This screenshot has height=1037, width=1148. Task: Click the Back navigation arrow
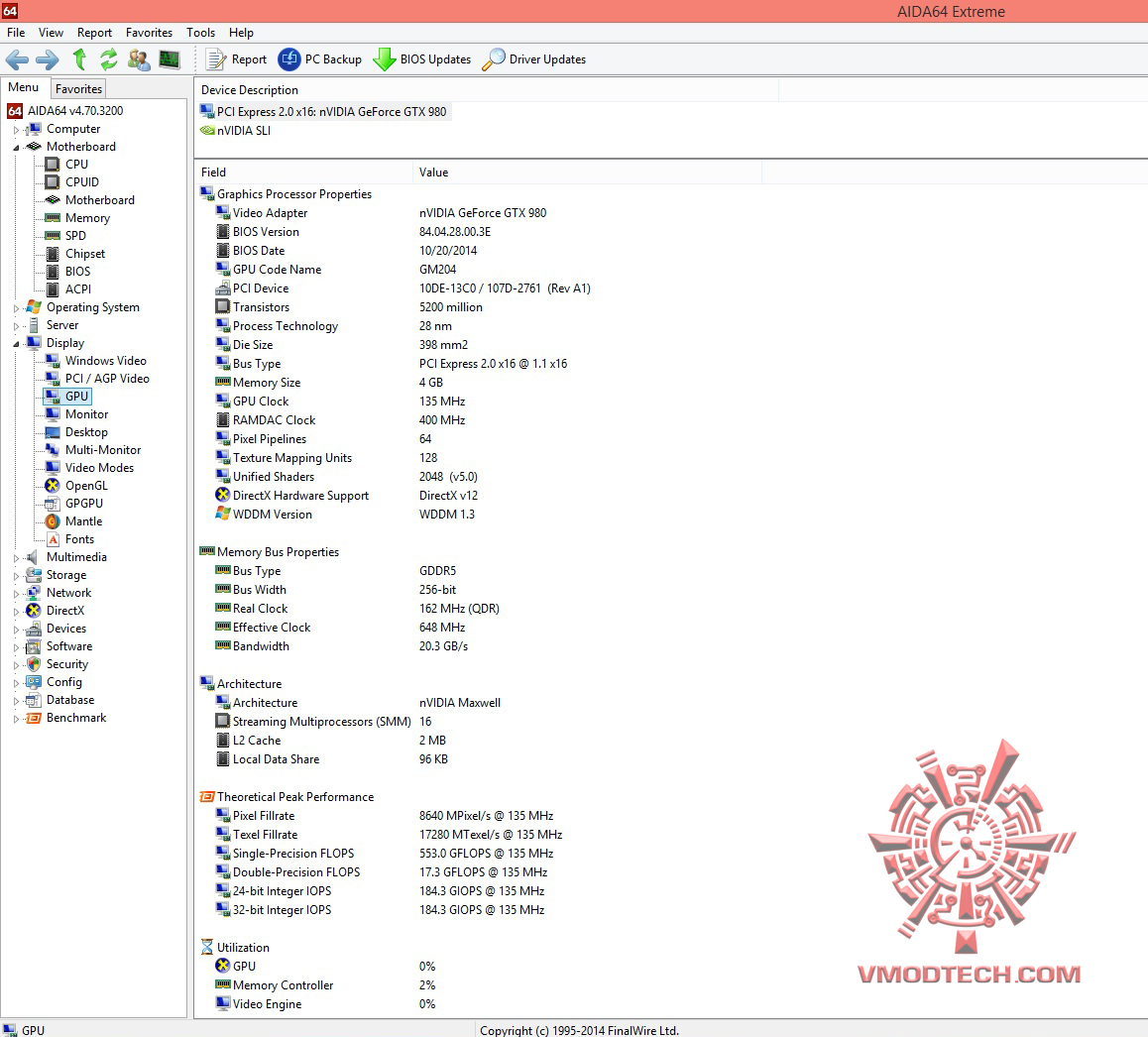click(17, 59)
